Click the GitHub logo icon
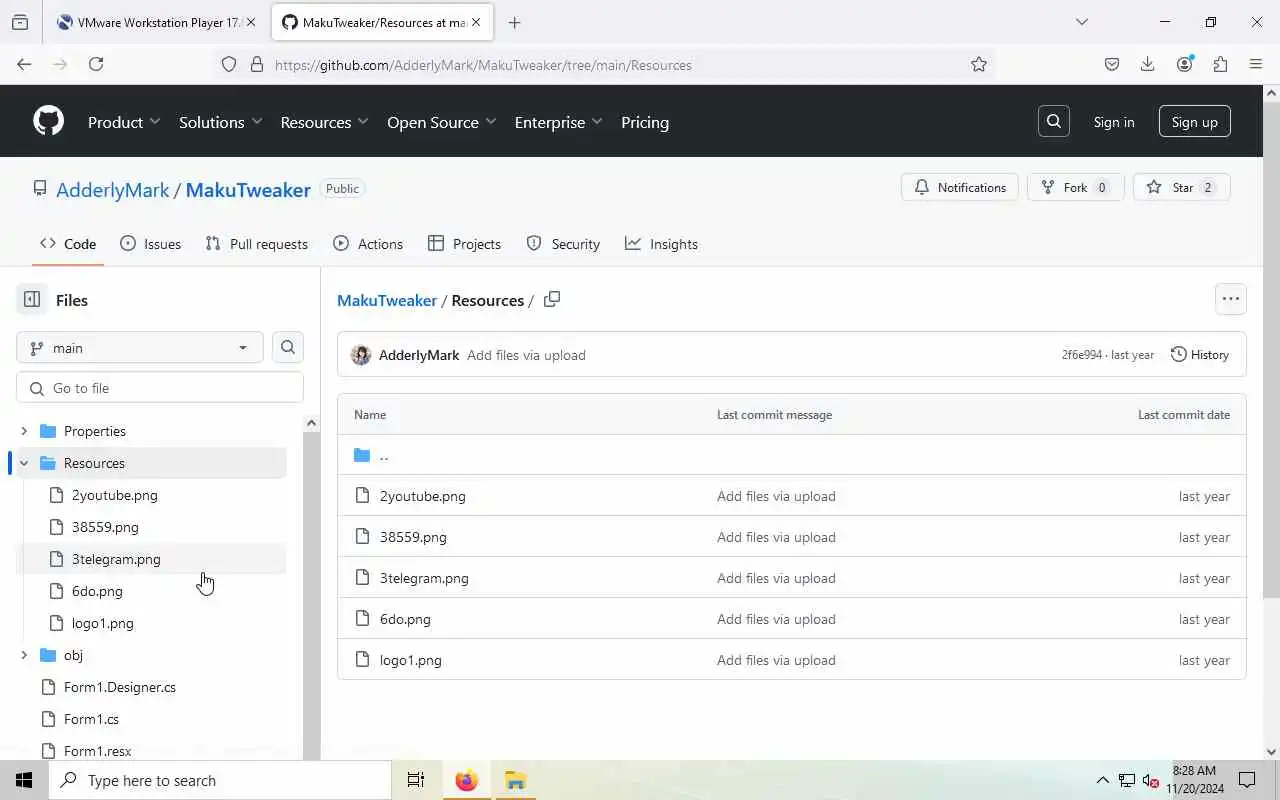 point(48,121)
